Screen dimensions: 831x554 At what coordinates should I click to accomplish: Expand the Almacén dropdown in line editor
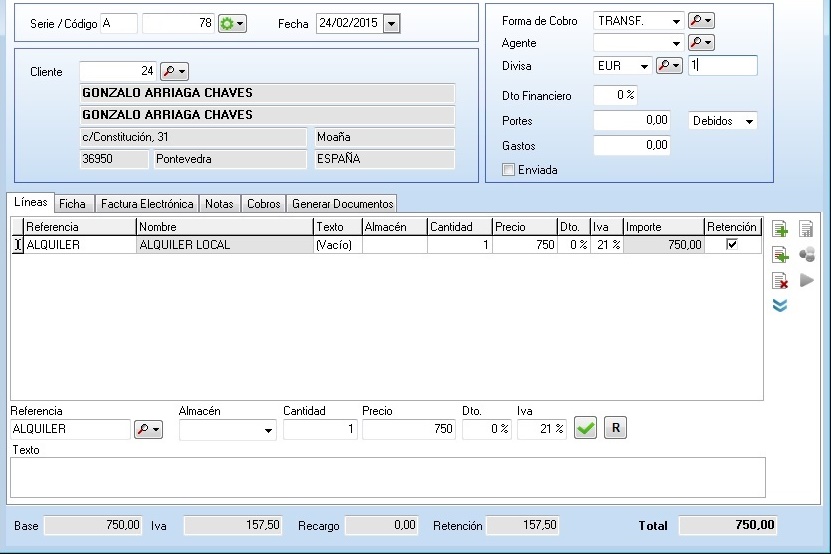(x=268, y=430)
